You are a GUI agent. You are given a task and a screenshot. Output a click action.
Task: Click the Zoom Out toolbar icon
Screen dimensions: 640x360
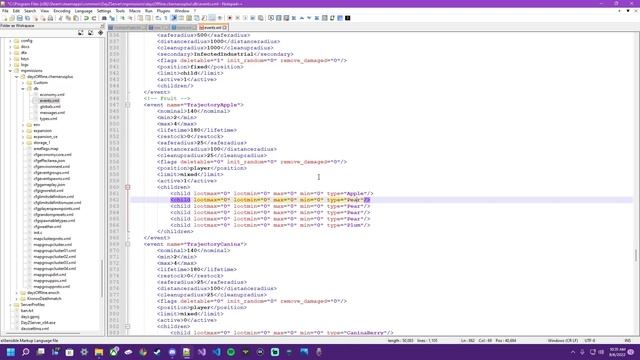click(130, 18)
